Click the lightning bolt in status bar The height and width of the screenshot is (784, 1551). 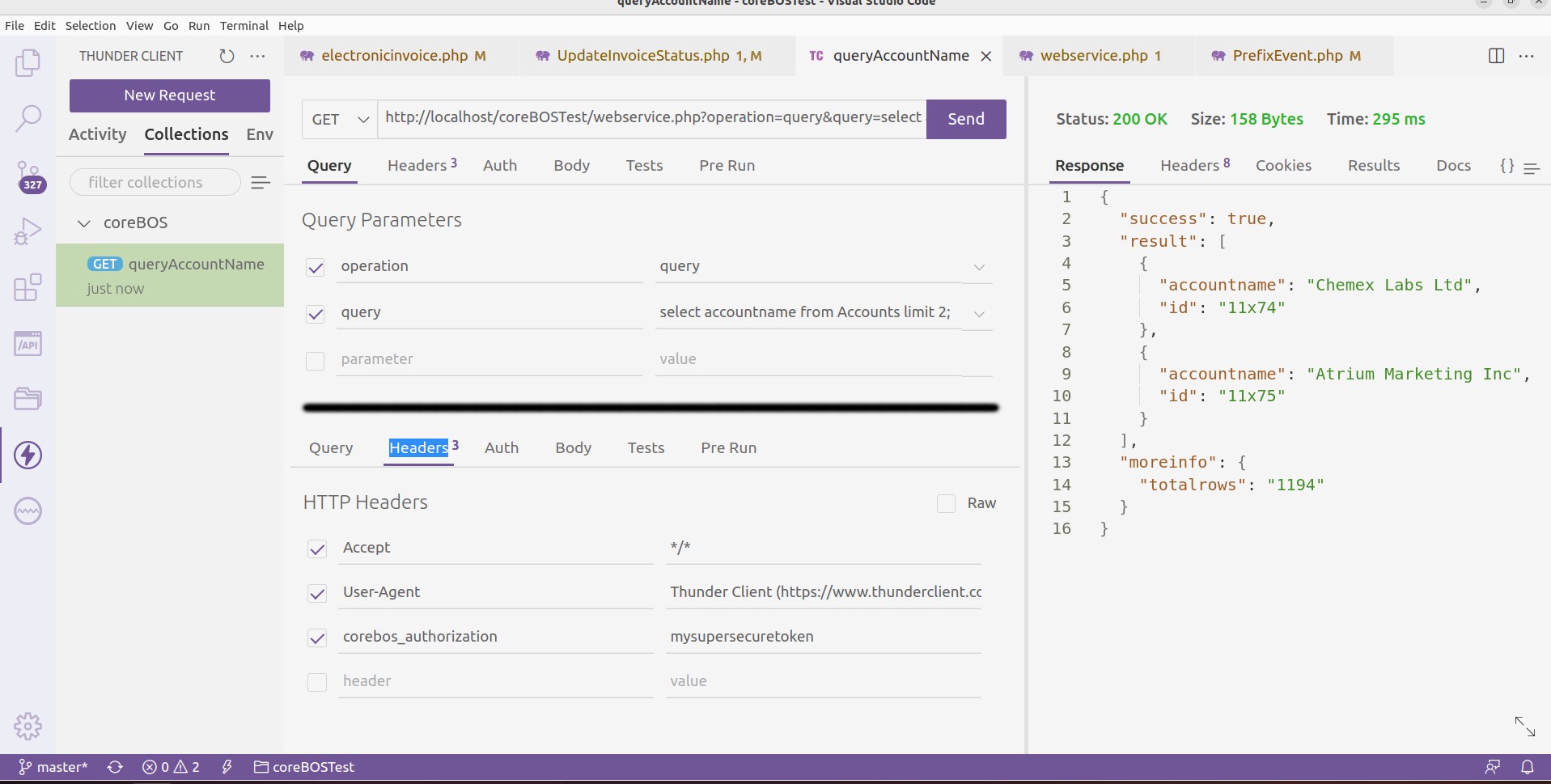[227, 767]
